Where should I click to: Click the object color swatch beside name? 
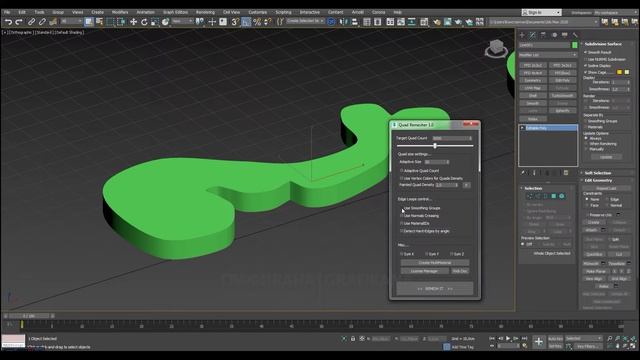(x=575, y=45)
